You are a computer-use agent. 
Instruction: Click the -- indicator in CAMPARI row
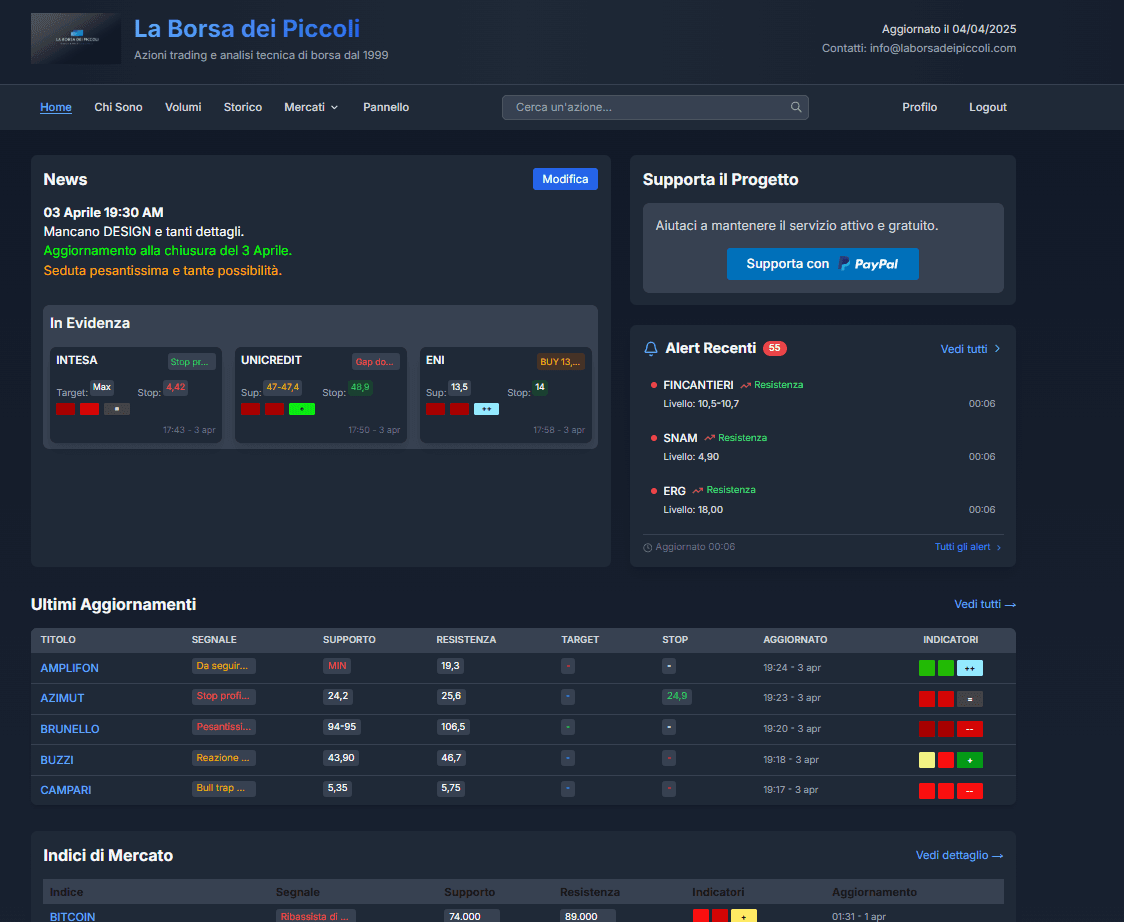(x=970, y=791)
